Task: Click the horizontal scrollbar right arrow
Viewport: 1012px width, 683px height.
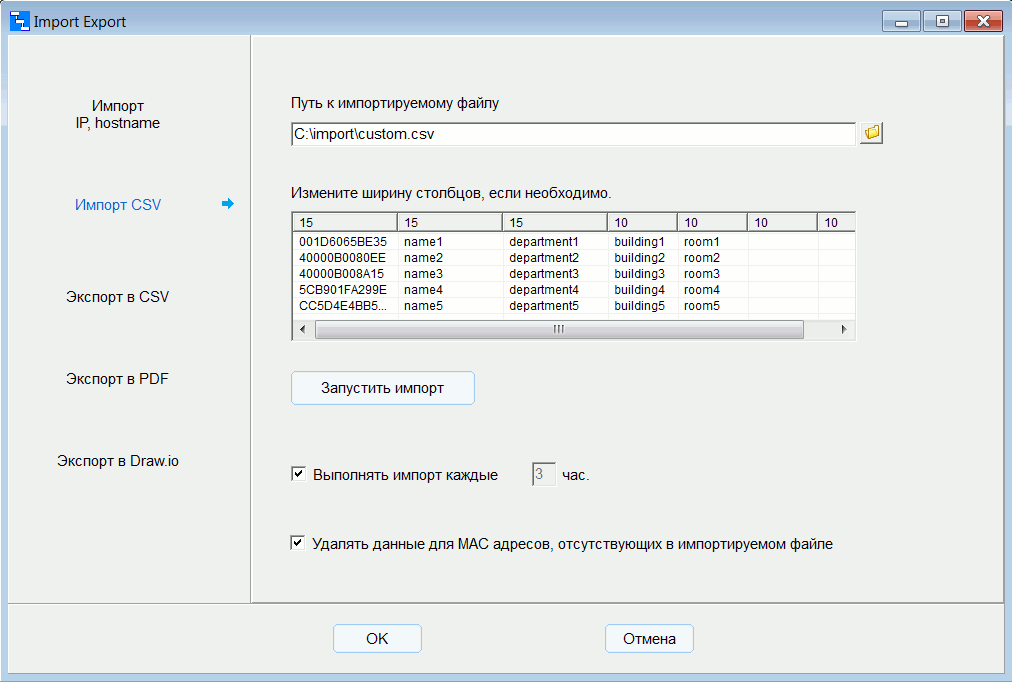Action: click(844, 330)
